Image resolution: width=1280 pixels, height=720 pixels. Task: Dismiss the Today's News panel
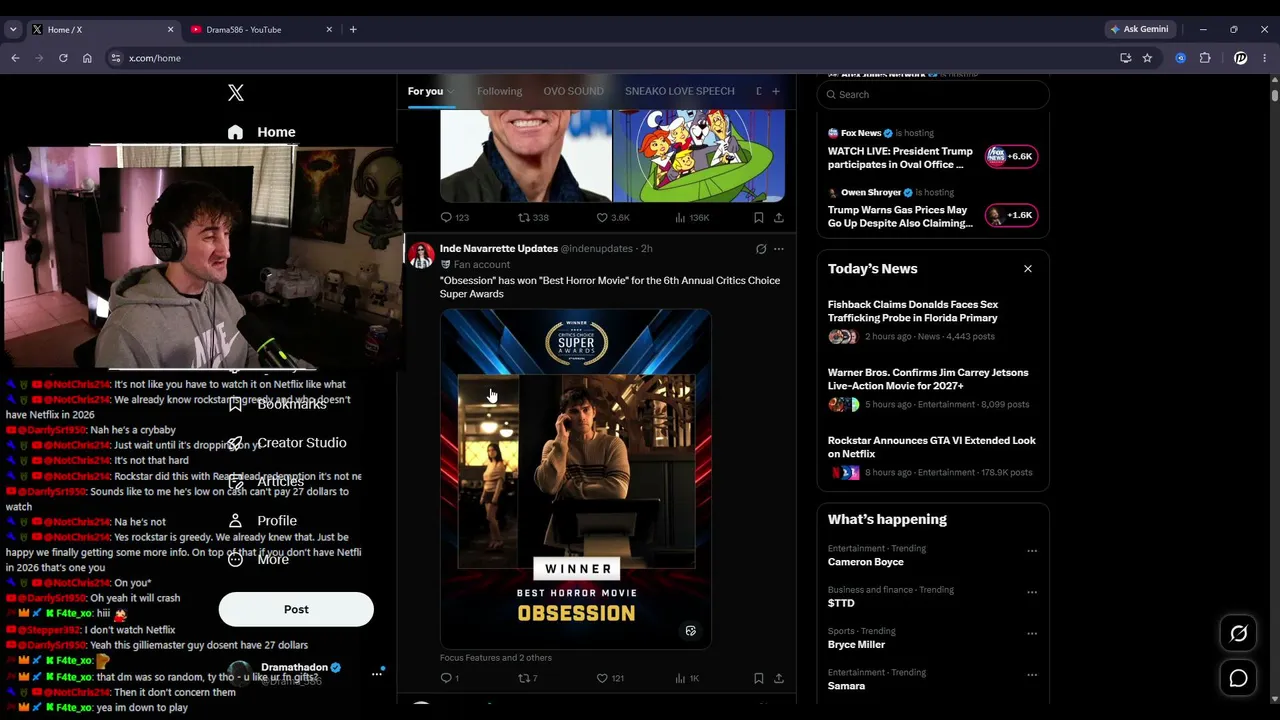click(x=1027, y=269)
